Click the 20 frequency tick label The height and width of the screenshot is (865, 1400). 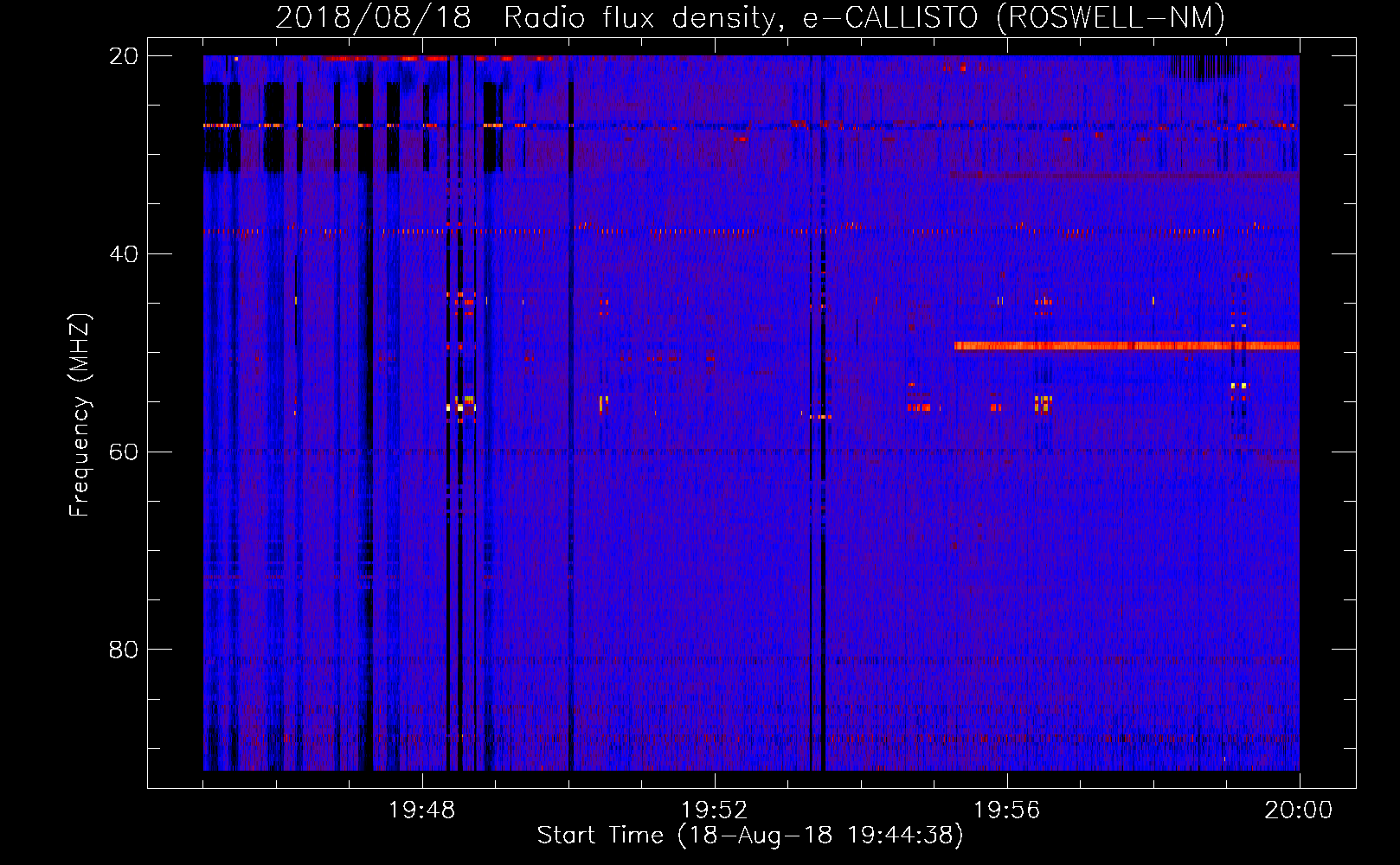[124, 56]
